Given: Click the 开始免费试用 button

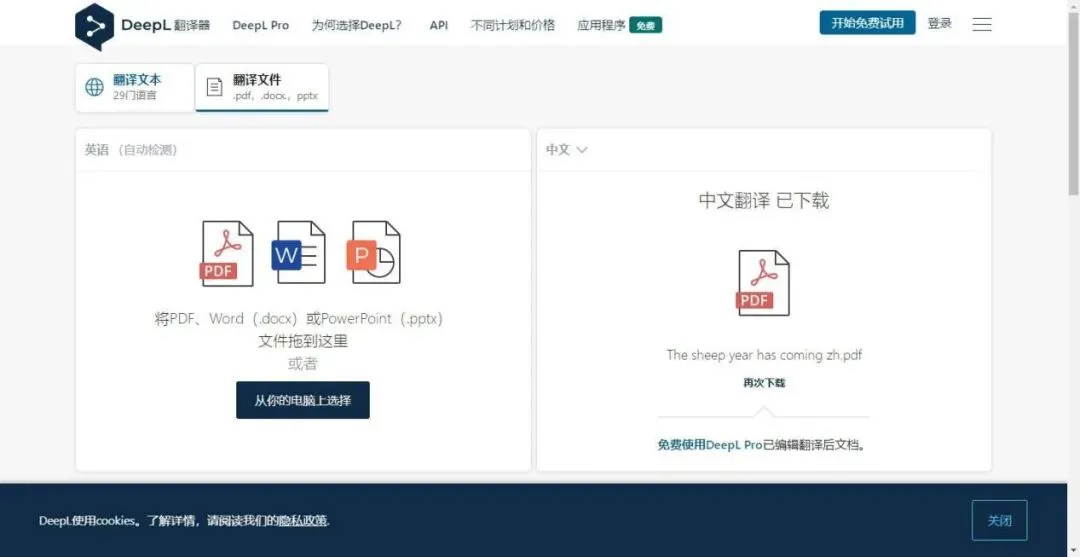Looking at the screenshot, I should (x=867, y=23).
